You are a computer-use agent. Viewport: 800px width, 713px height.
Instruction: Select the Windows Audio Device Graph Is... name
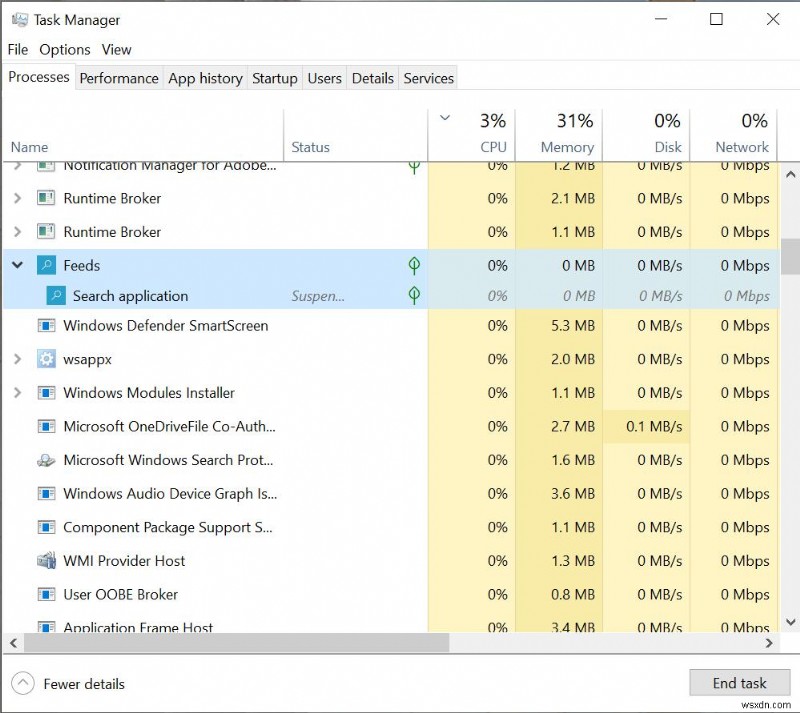tap(170, 494)
